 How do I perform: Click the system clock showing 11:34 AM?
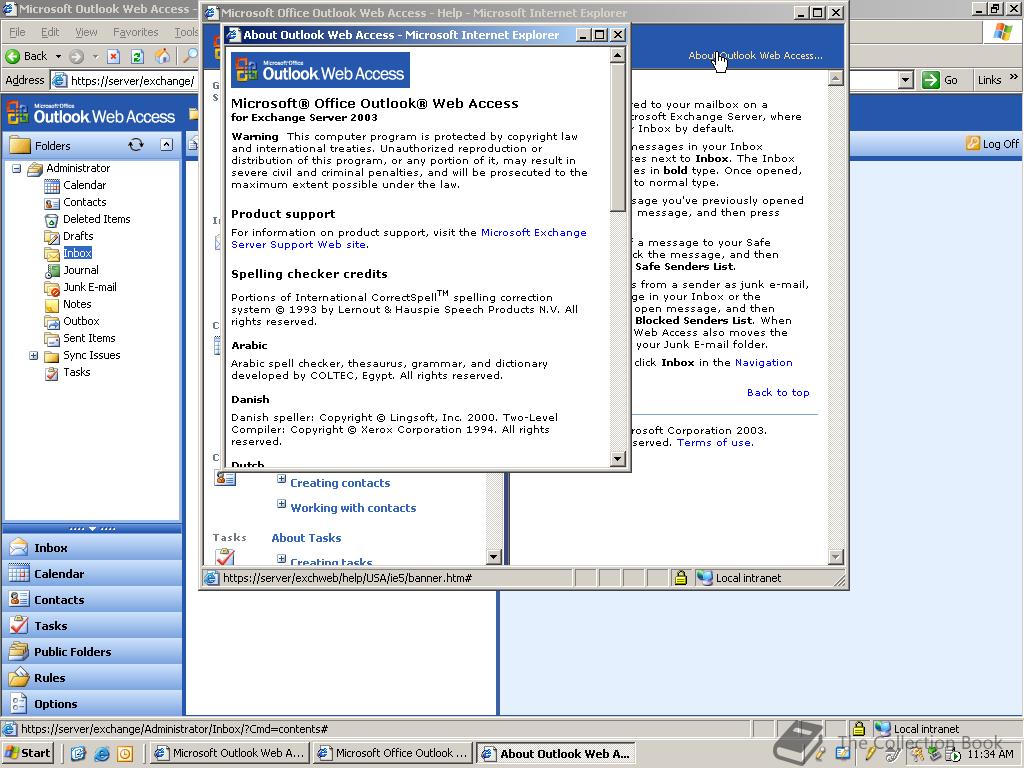pos(990,754)
